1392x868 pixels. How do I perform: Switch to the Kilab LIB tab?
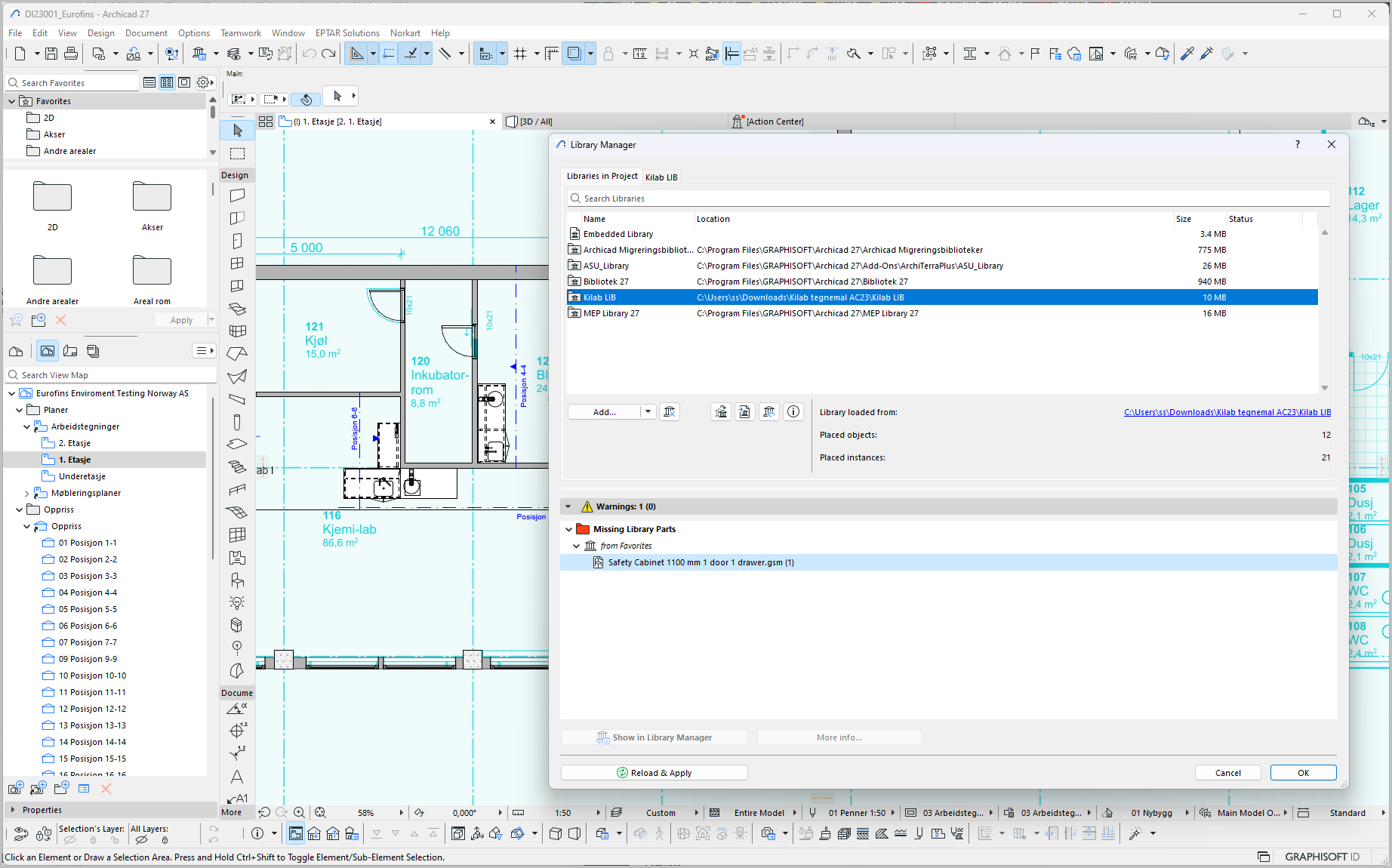pyautogui.click(x=661, y=177)
